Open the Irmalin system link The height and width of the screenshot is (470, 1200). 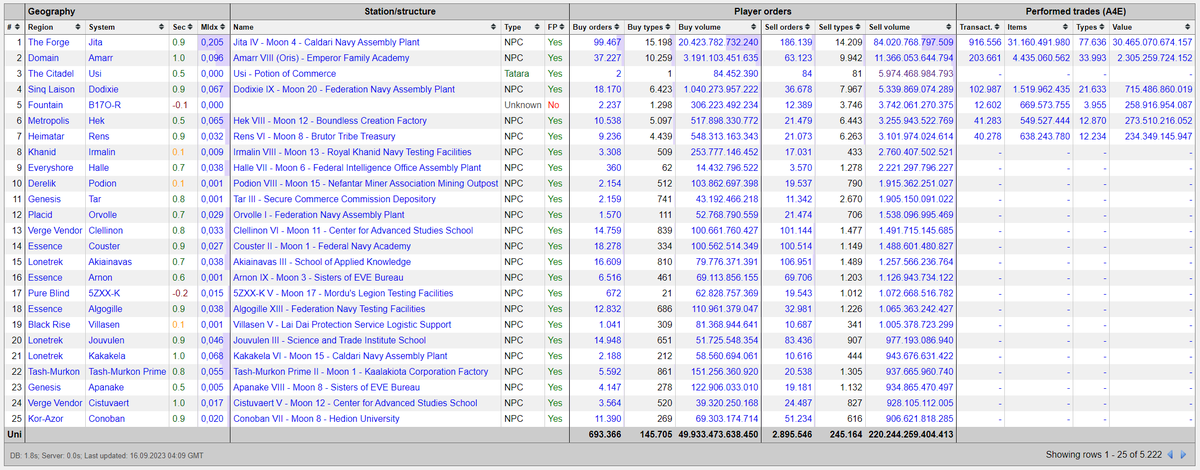pyautogui.click(x=104, y=152)
